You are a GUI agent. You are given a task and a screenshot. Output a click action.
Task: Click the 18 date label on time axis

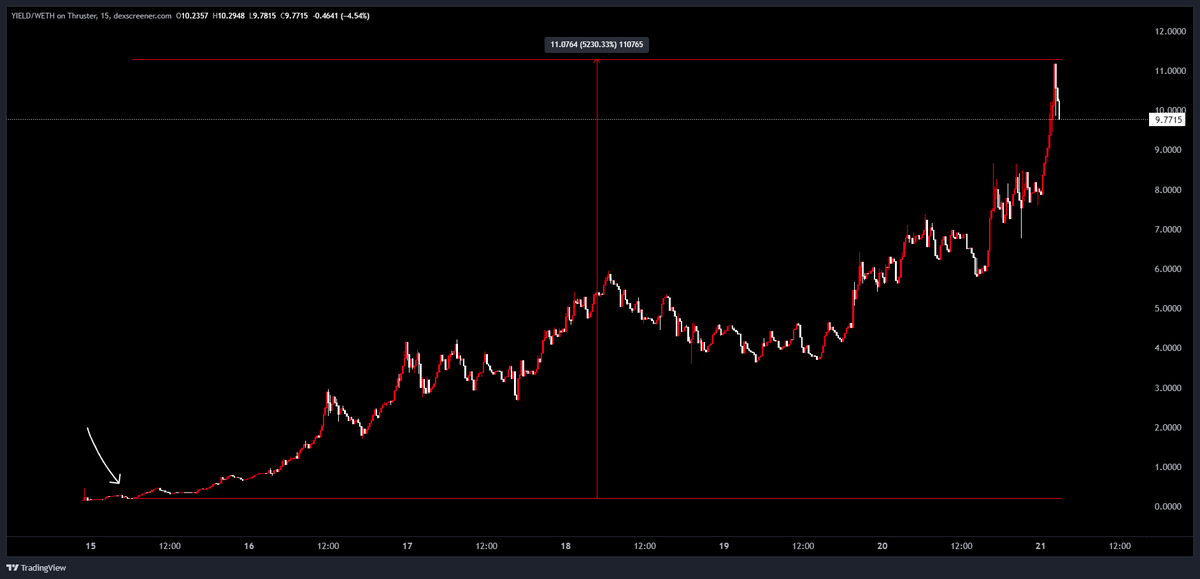(566, 546)
